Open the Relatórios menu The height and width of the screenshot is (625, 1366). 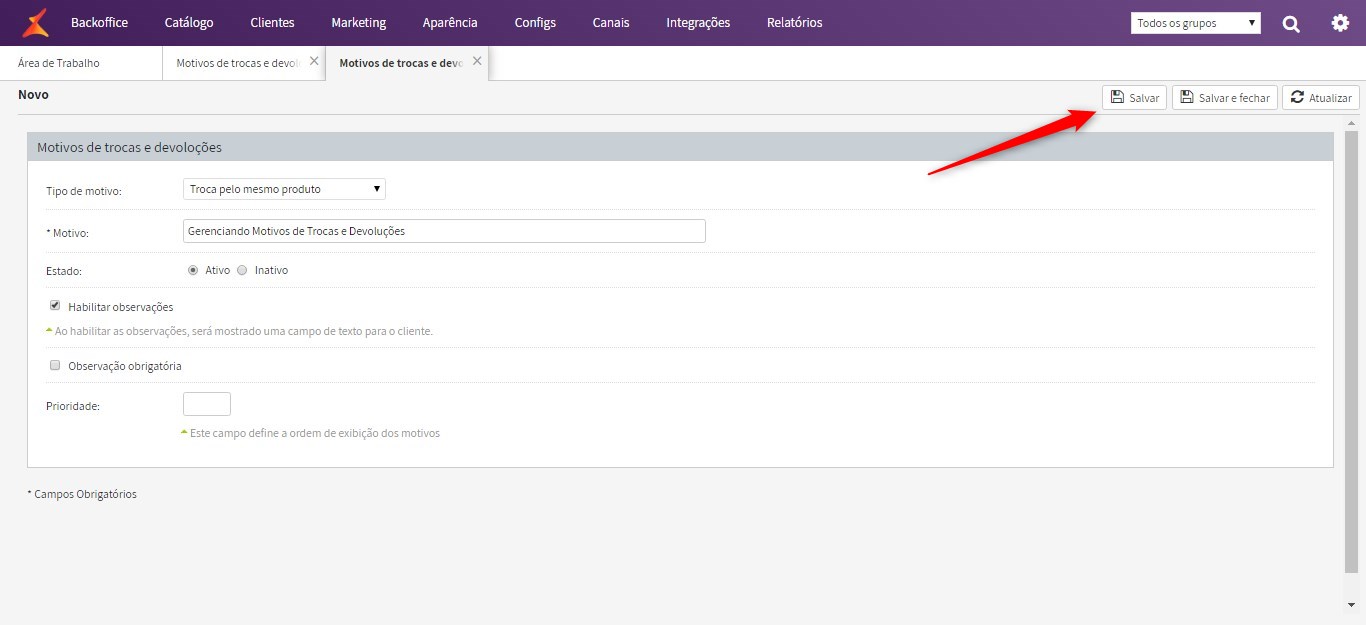[x=795, y=22]
